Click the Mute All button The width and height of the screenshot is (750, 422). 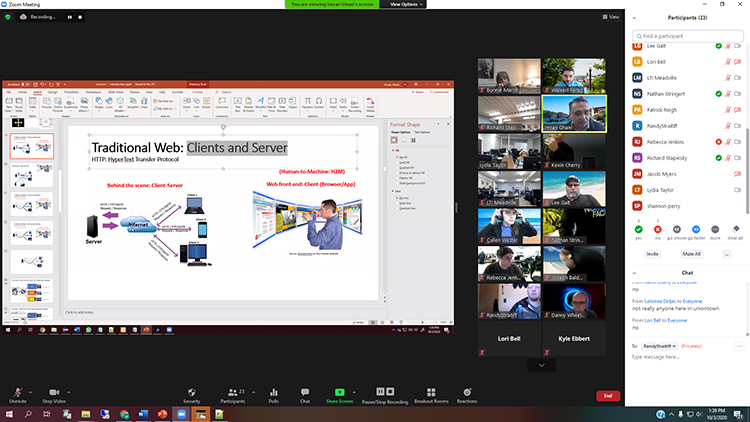click(691, 254)
